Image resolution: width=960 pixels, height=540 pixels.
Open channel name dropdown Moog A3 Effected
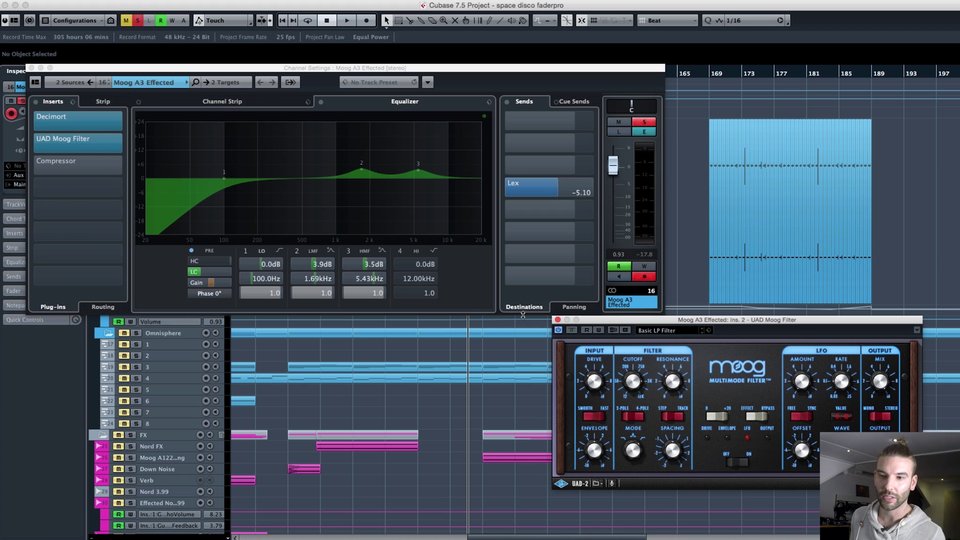(x=149, y=82)
